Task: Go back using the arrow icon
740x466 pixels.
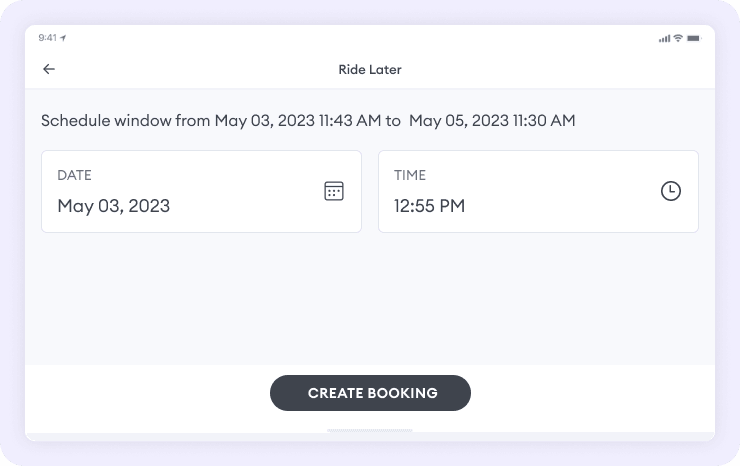Action: tap(49, 69)
